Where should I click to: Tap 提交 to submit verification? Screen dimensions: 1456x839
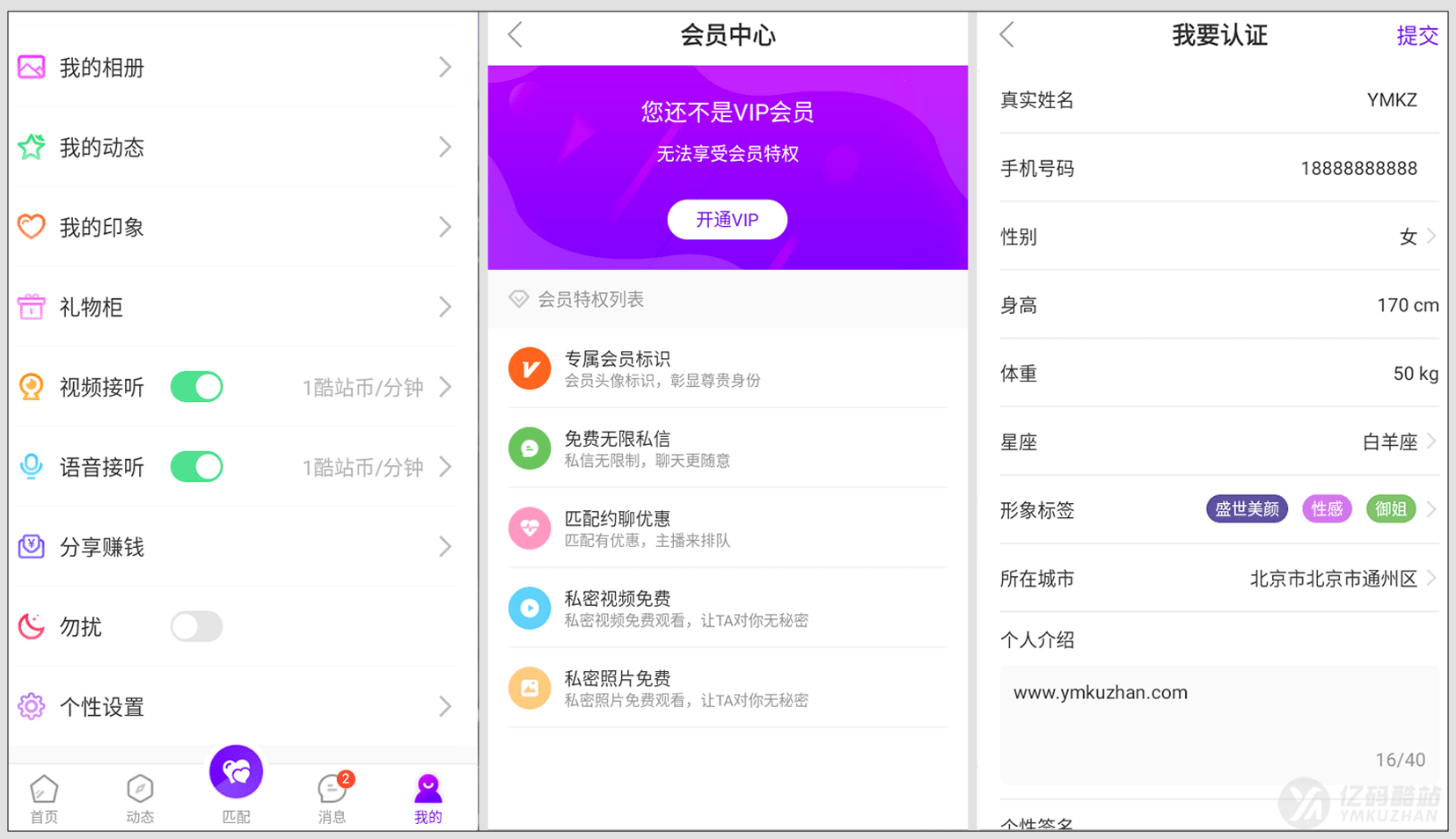point(1417,35)
